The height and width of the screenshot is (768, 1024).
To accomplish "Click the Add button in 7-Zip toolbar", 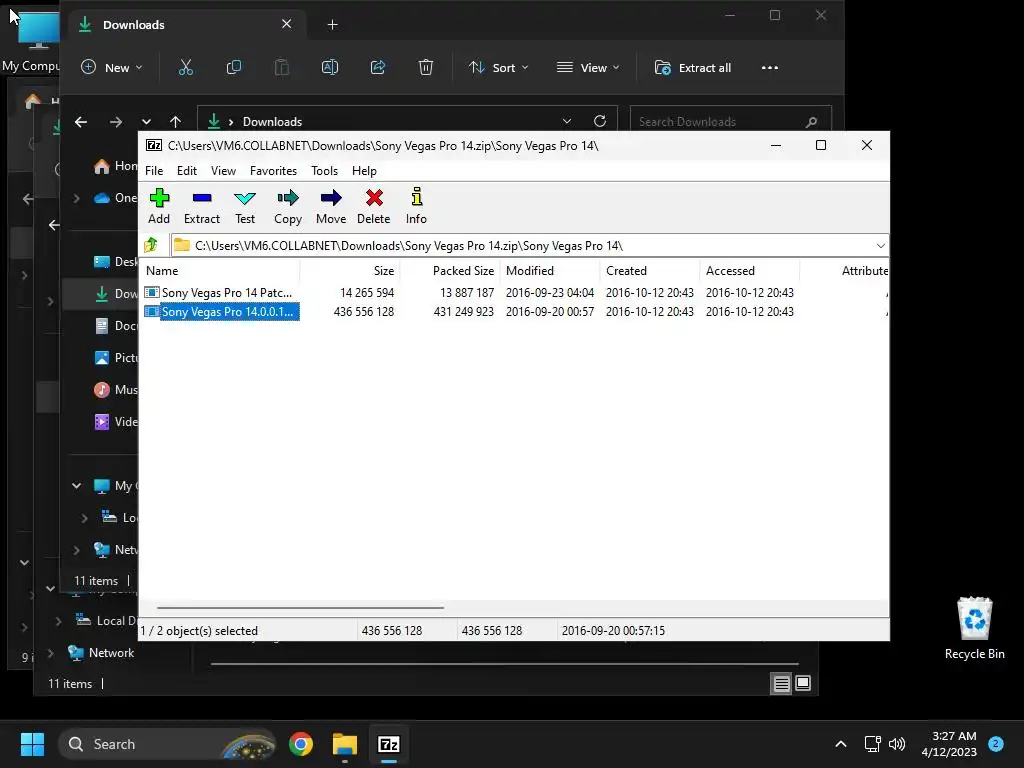I will (159, 206).
